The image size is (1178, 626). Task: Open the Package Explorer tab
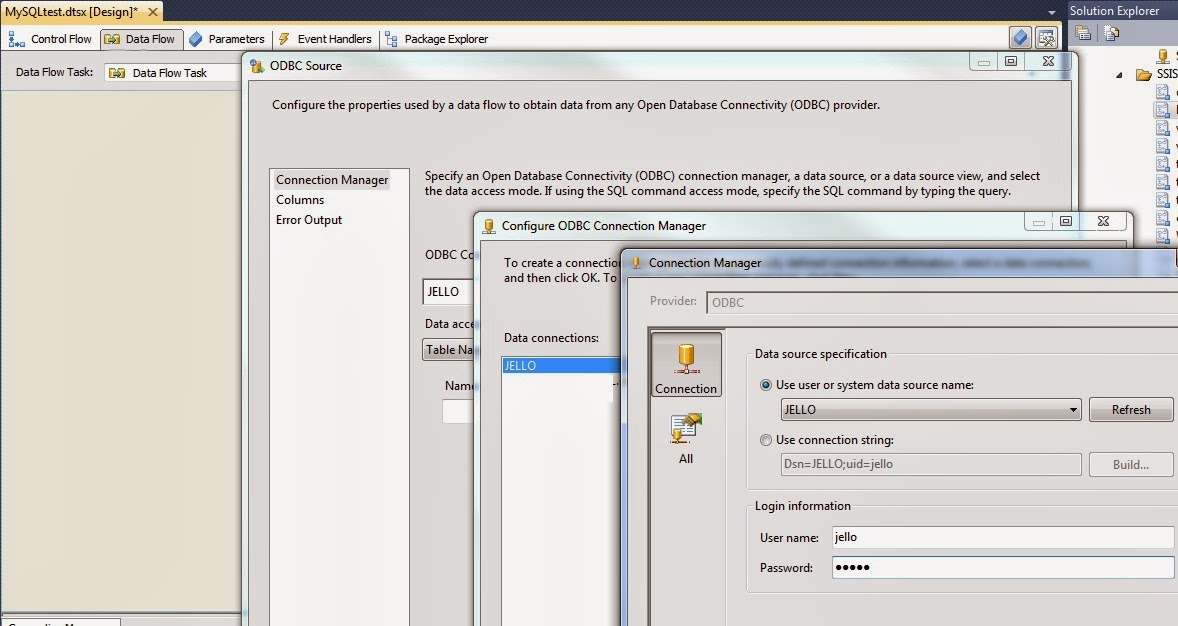[x=443, y=39]
